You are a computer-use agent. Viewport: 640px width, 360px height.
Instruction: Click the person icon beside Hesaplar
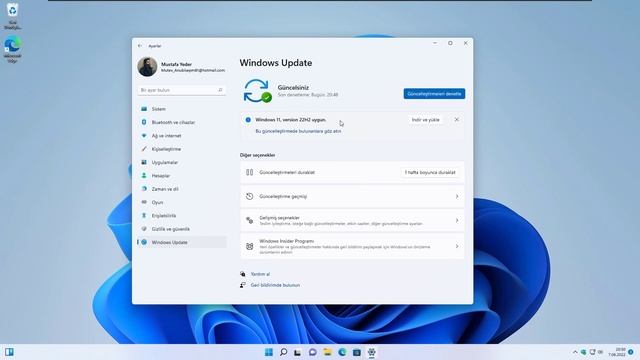(144, 176)
